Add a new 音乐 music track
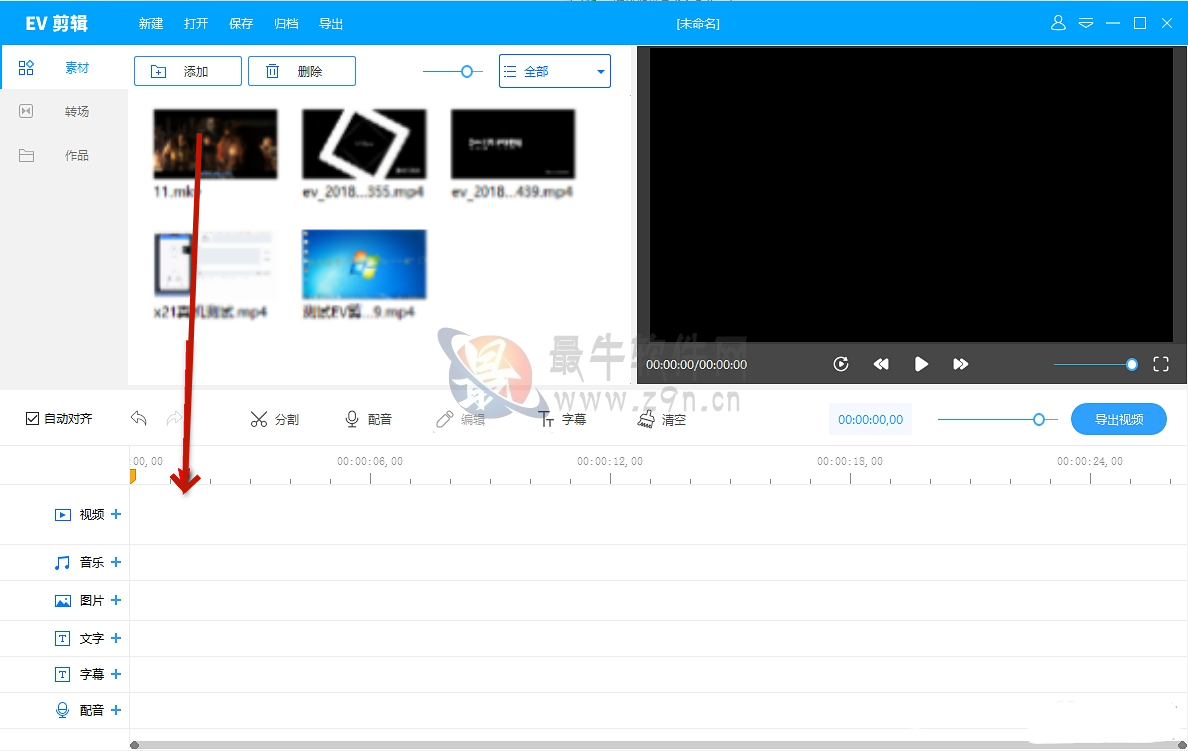The image size is (1188, 751). 116,562
